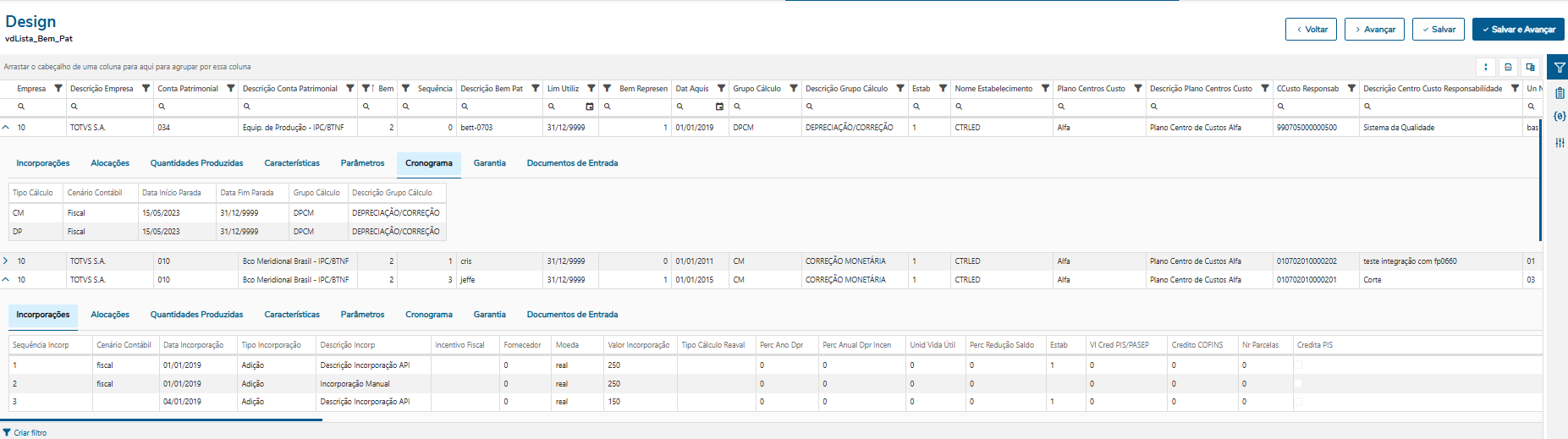Open filter for Descrição Empresa column
Viewport: 1568px width, 439px height.
[146, 88]
